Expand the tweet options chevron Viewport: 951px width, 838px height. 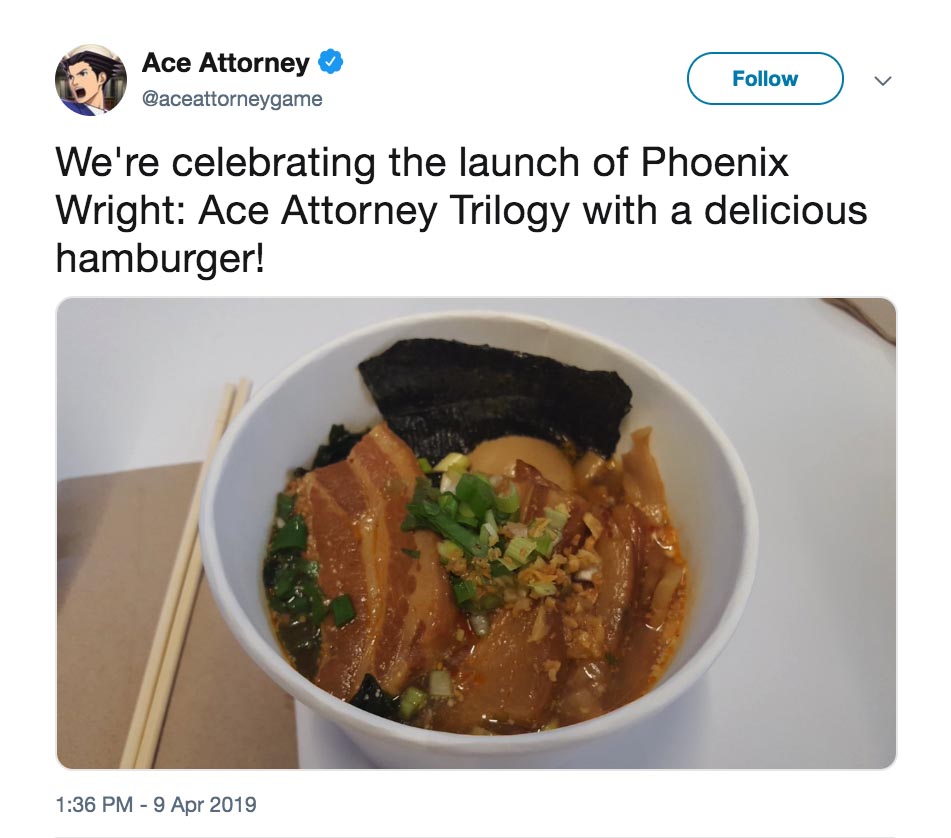pyautogui.click(x=883, y=80)
